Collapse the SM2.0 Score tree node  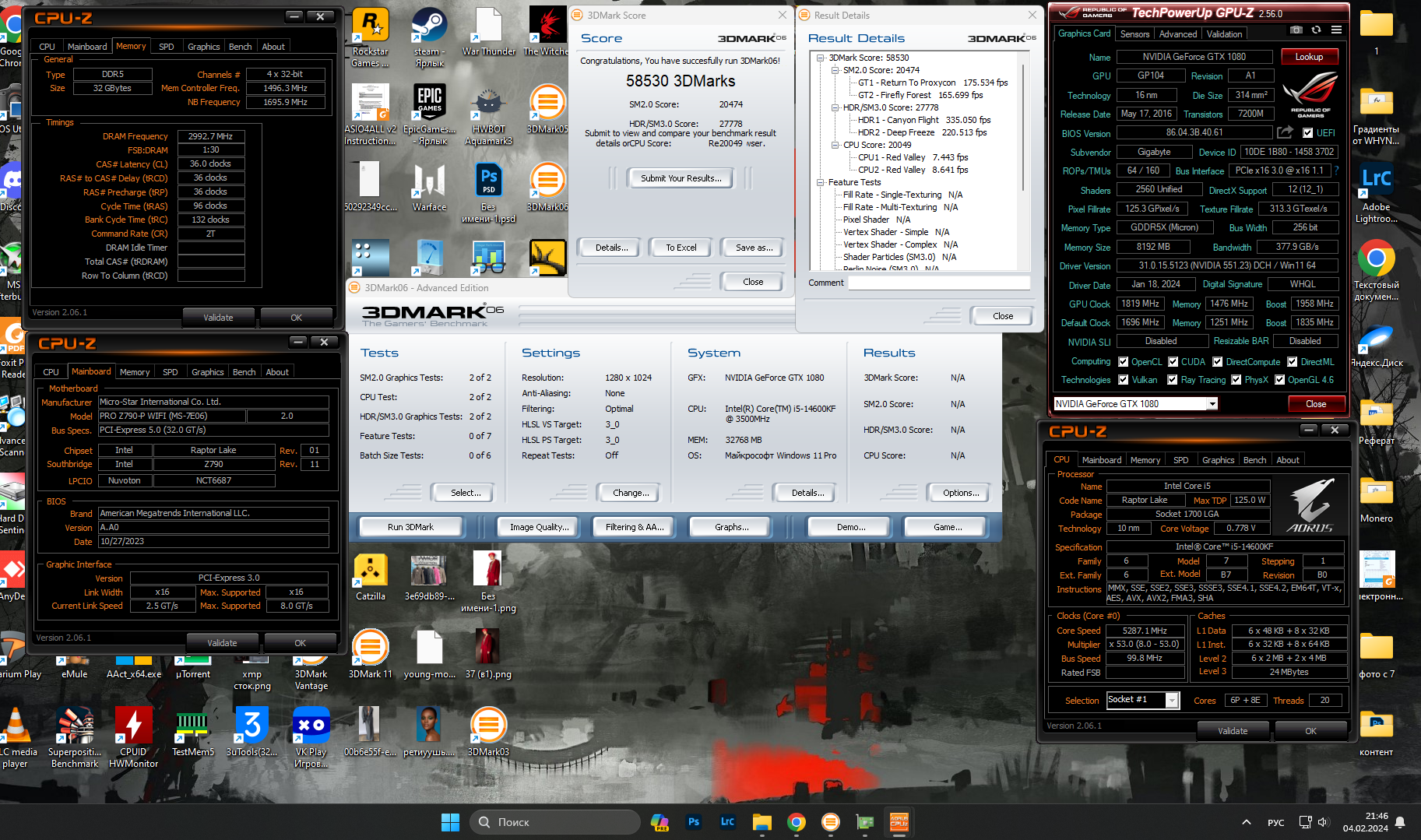[x=835, y=70]
